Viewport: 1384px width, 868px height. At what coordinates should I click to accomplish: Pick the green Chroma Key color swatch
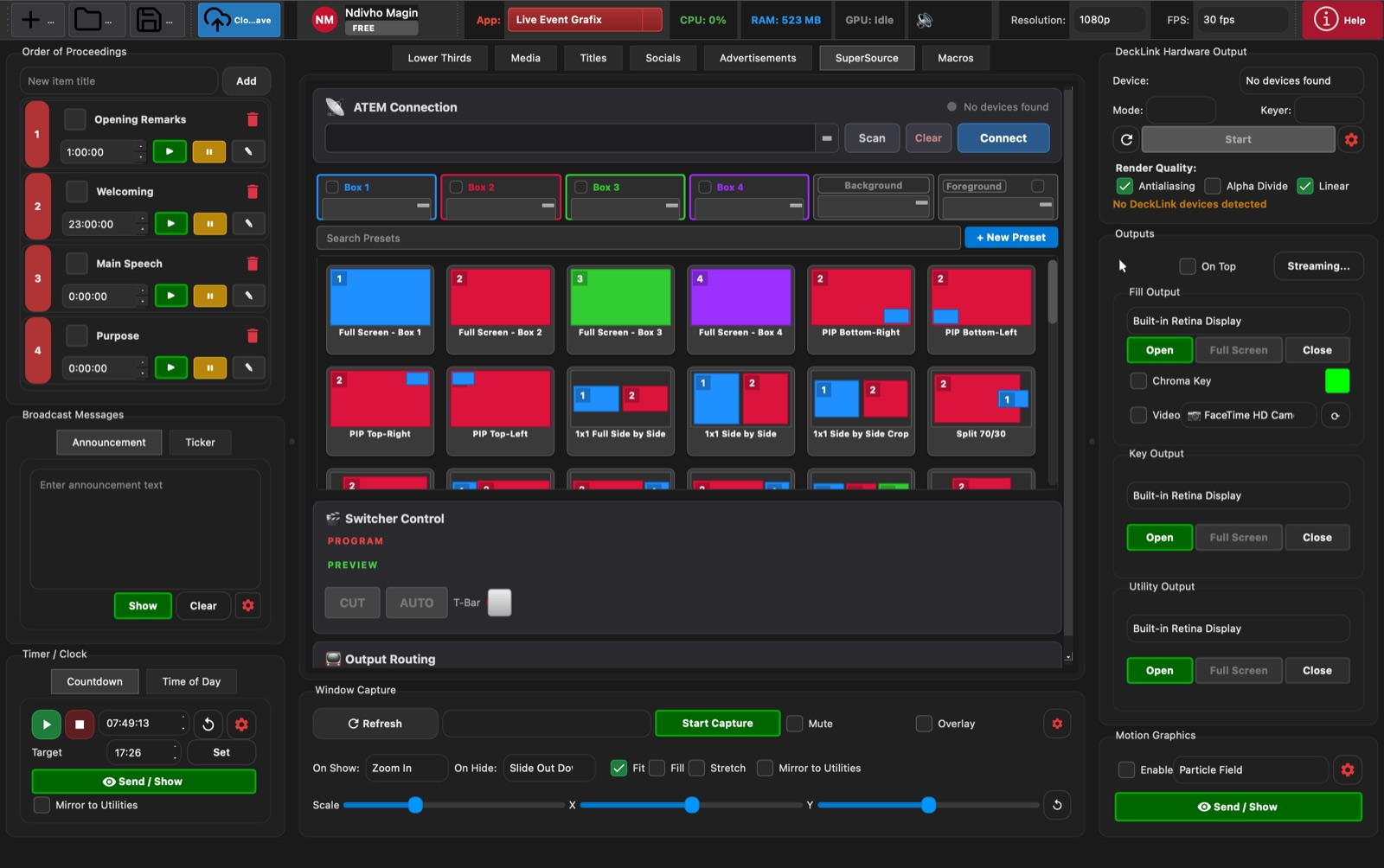click(x=1337, y=381)
